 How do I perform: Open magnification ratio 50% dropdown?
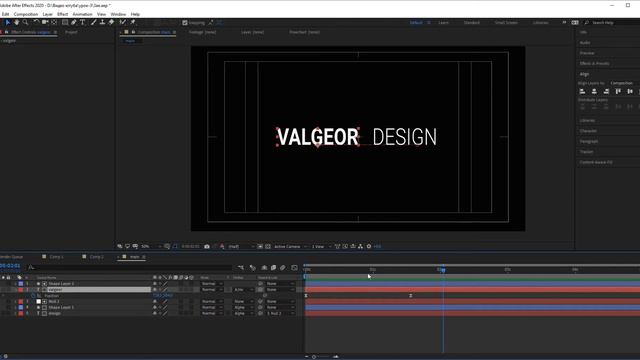coord(150,247)
